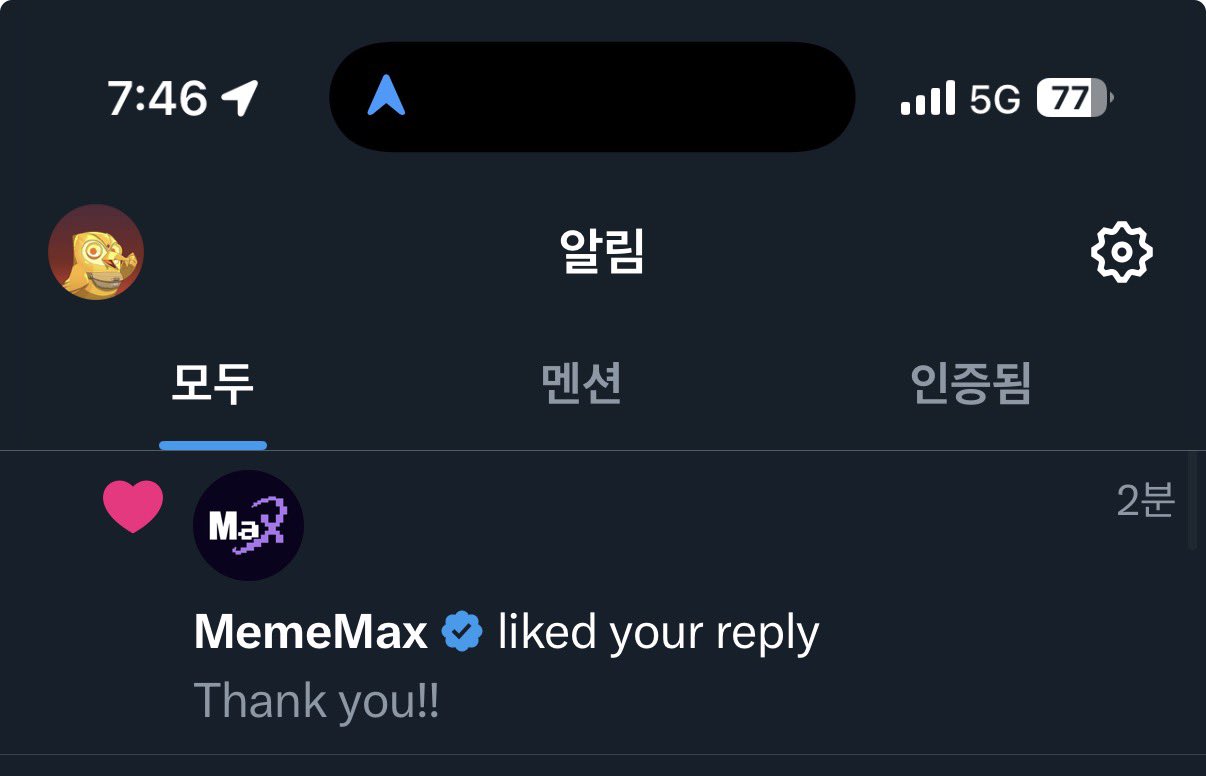Tap the owl profile avatar

(x=96, y=252)
